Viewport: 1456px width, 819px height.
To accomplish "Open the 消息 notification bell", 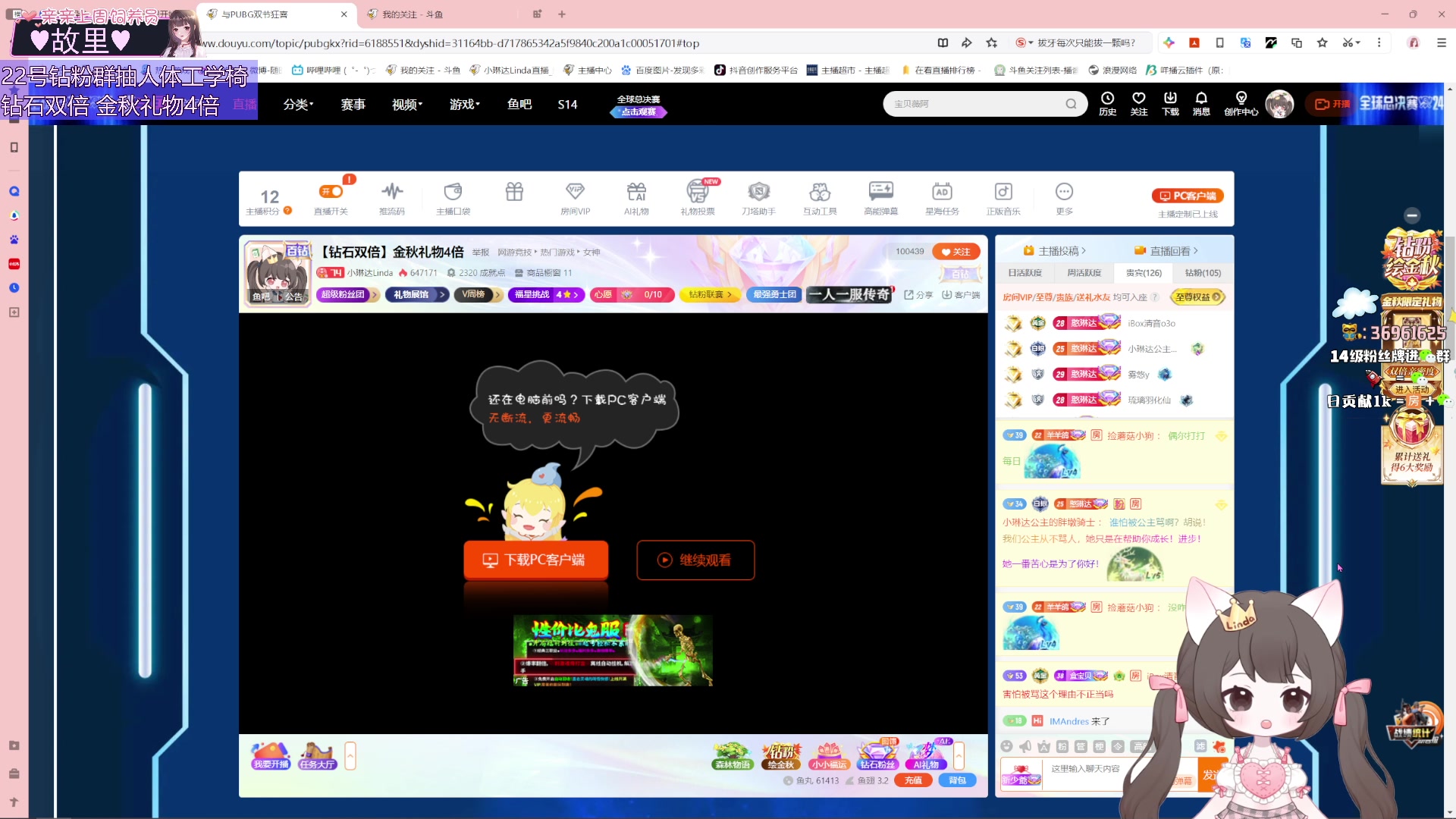I will click(1201, 104).
